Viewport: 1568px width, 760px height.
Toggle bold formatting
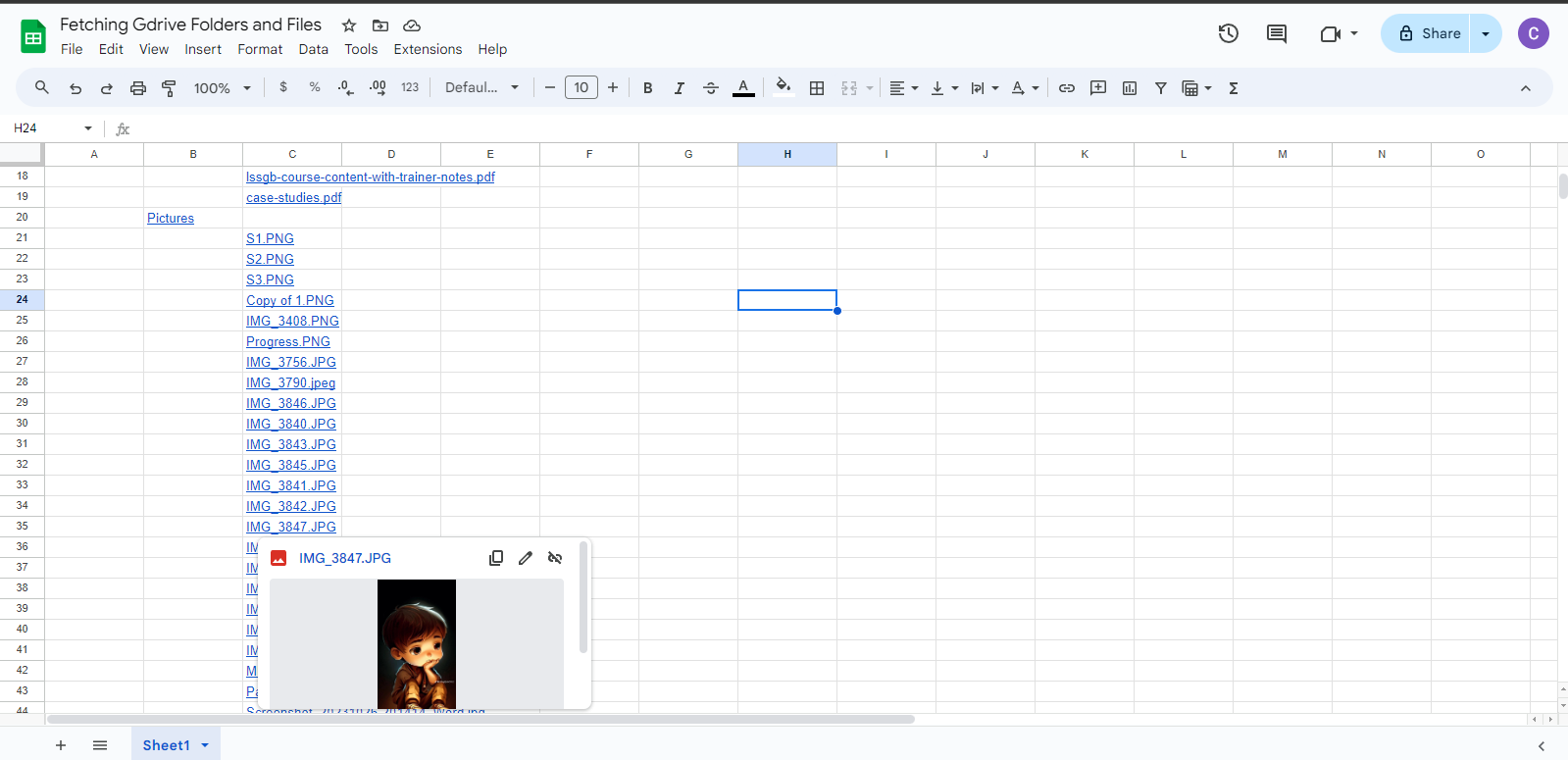click(x=648, y=88)
